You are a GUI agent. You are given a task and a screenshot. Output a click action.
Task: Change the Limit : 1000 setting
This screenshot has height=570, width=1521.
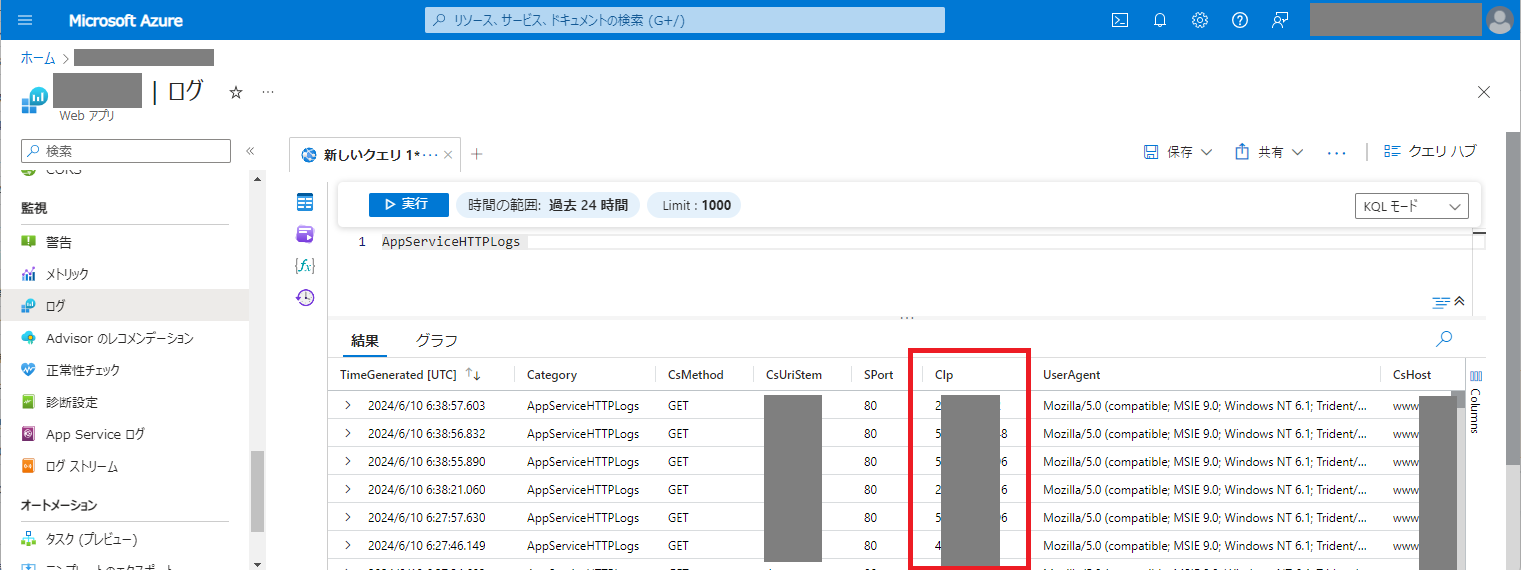click(695, 205)
